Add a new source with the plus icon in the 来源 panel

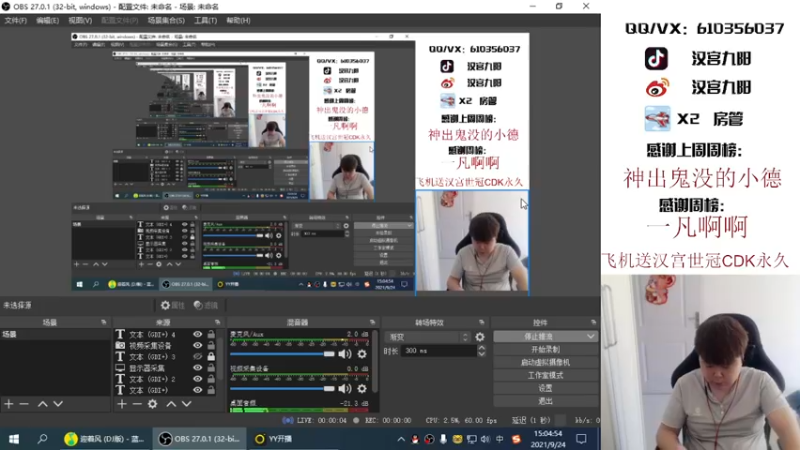point(121,404)
